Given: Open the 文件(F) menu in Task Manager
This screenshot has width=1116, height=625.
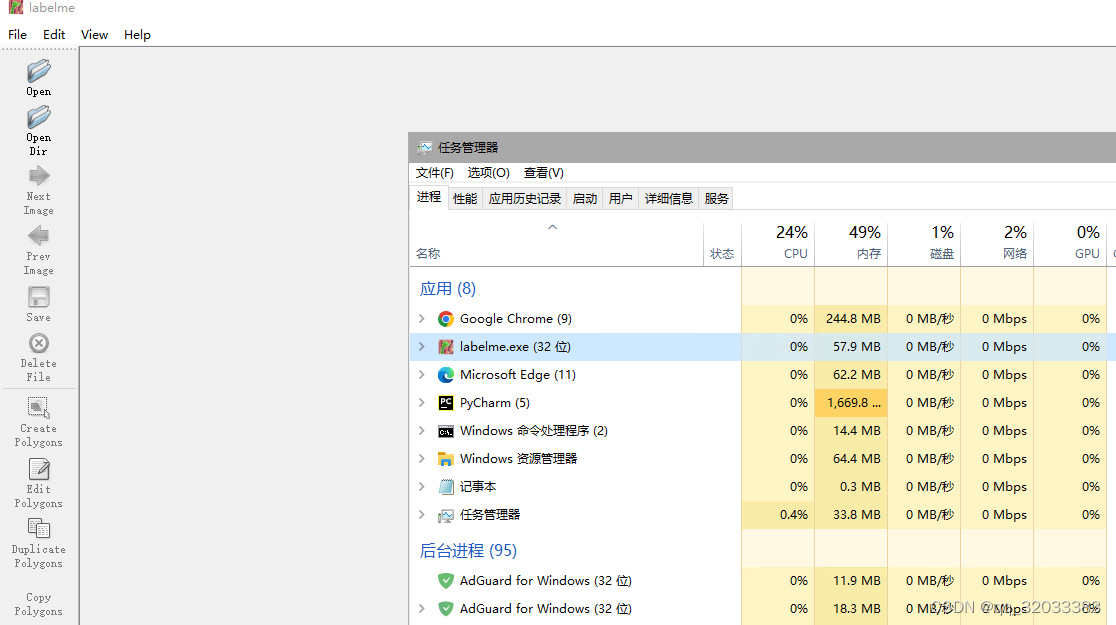Looking at the screenshot, I should (434, 173).
